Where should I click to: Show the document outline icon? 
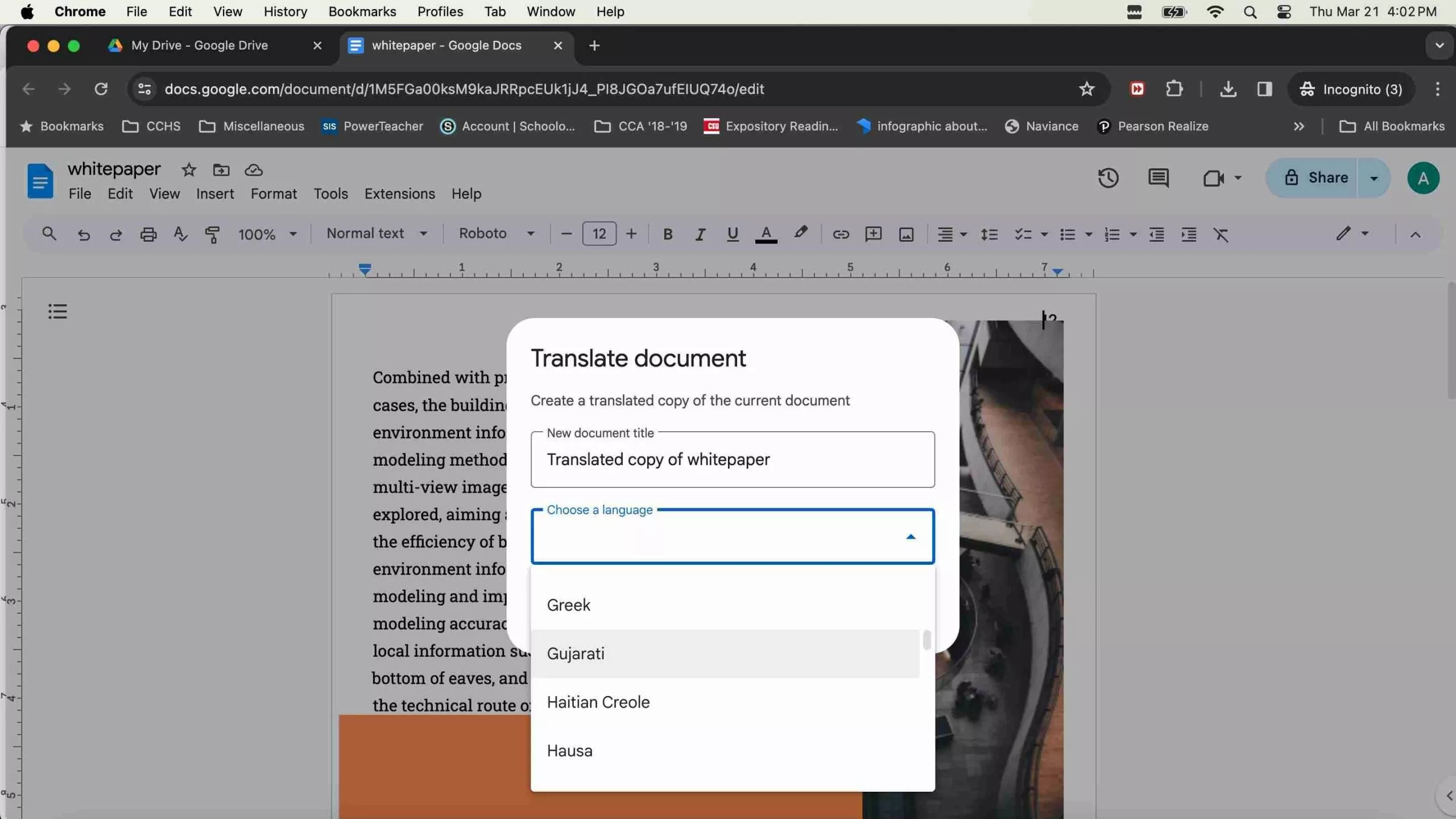(57, 311)
